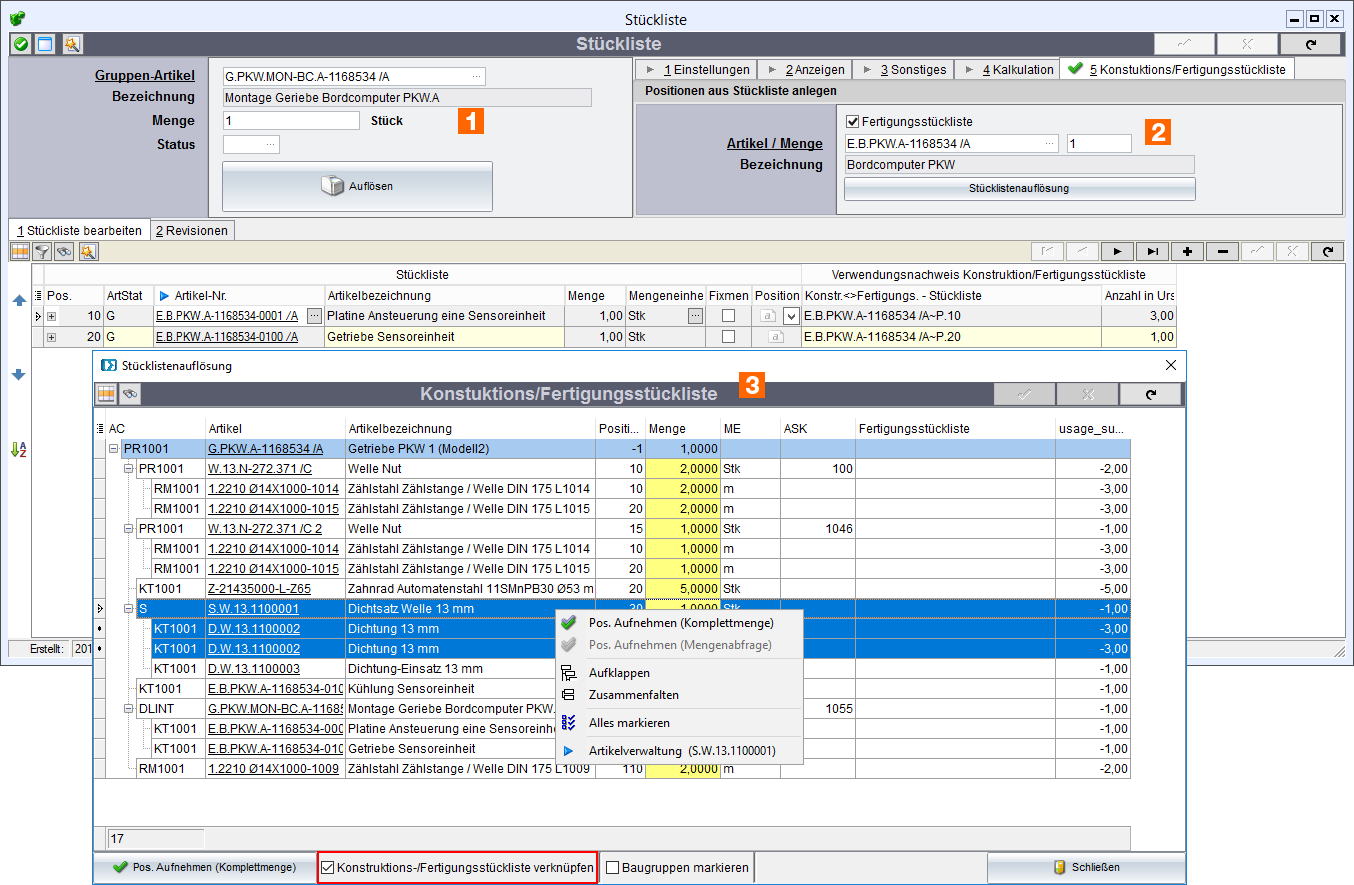This screenshot has width=1354, height=885.
Task: Collapse the DLINT G.PKW.MON-BC tree node
Action: pos(128,709)
